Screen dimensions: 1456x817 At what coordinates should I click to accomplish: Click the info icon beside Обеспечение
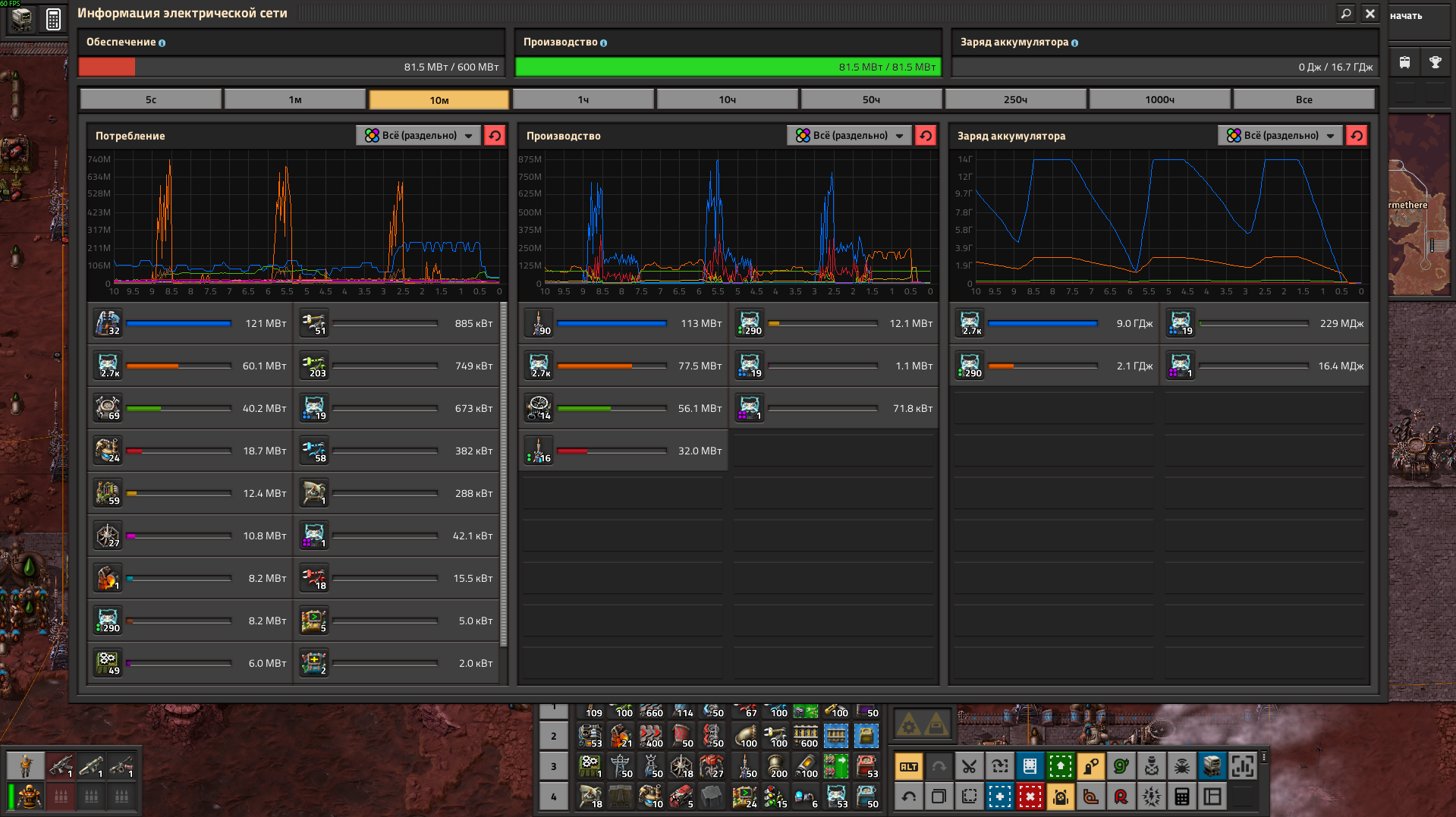tap(162, 43)
